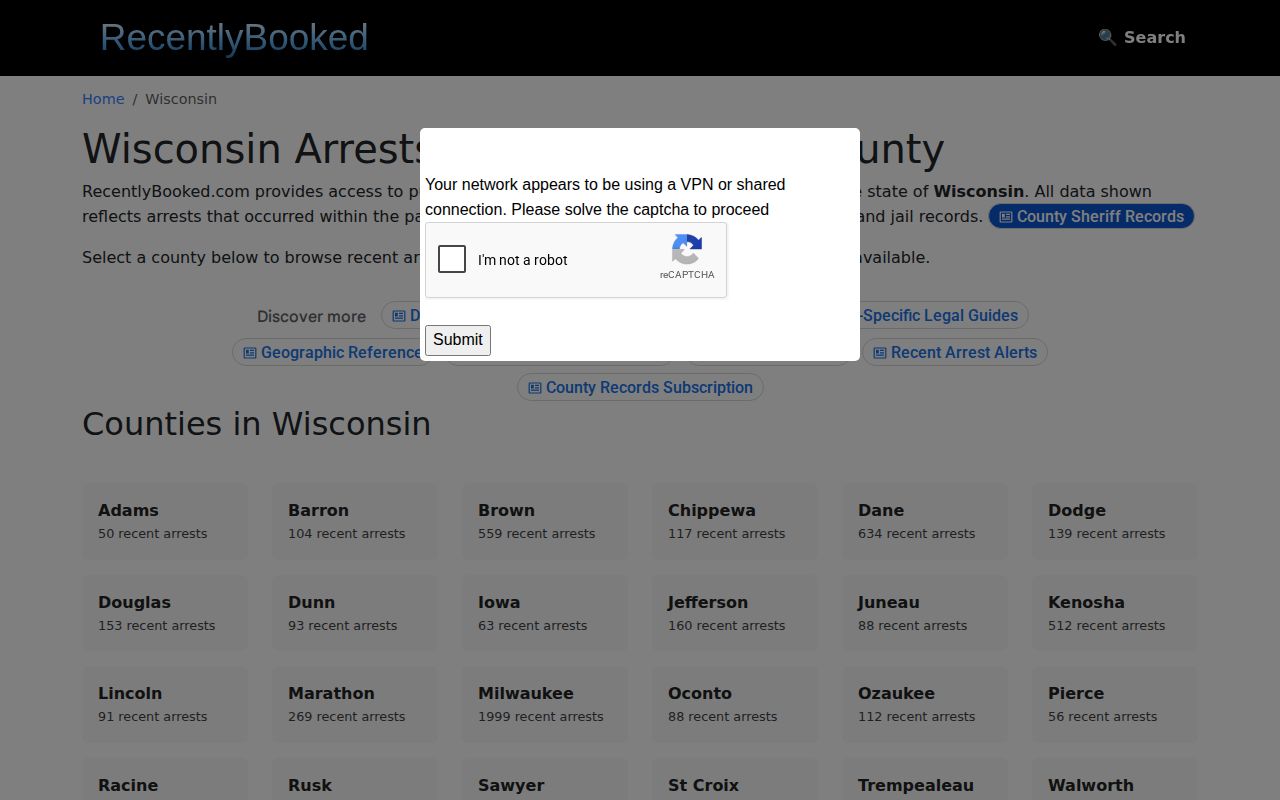Click the Submit button in the captcha dialog
Screen dimensions: 1280x800
[x=458, y=340]
